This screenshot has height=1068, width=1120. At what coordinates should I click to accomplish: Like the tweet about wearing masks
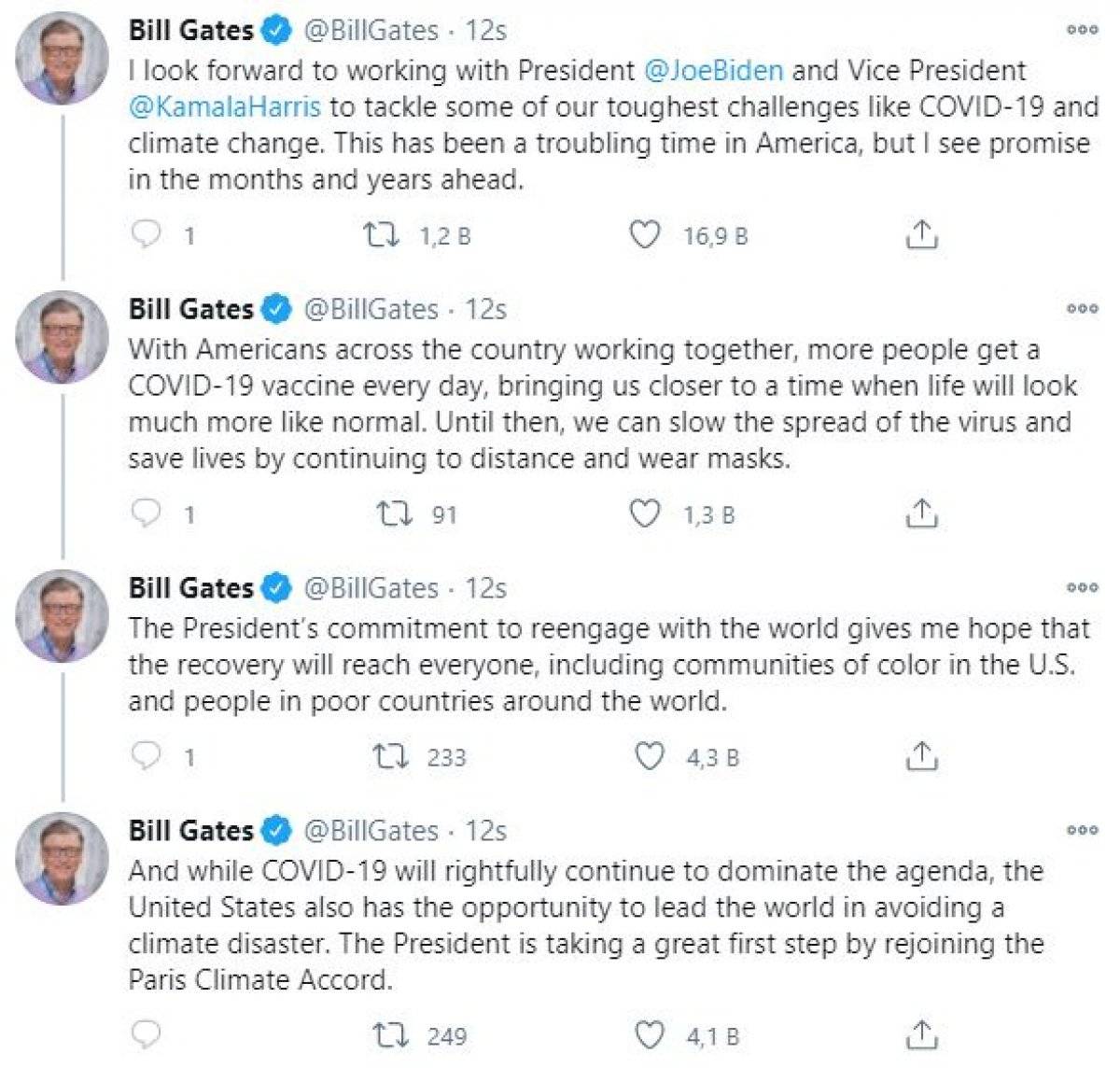pyautogui.click(x=644, y=513)
